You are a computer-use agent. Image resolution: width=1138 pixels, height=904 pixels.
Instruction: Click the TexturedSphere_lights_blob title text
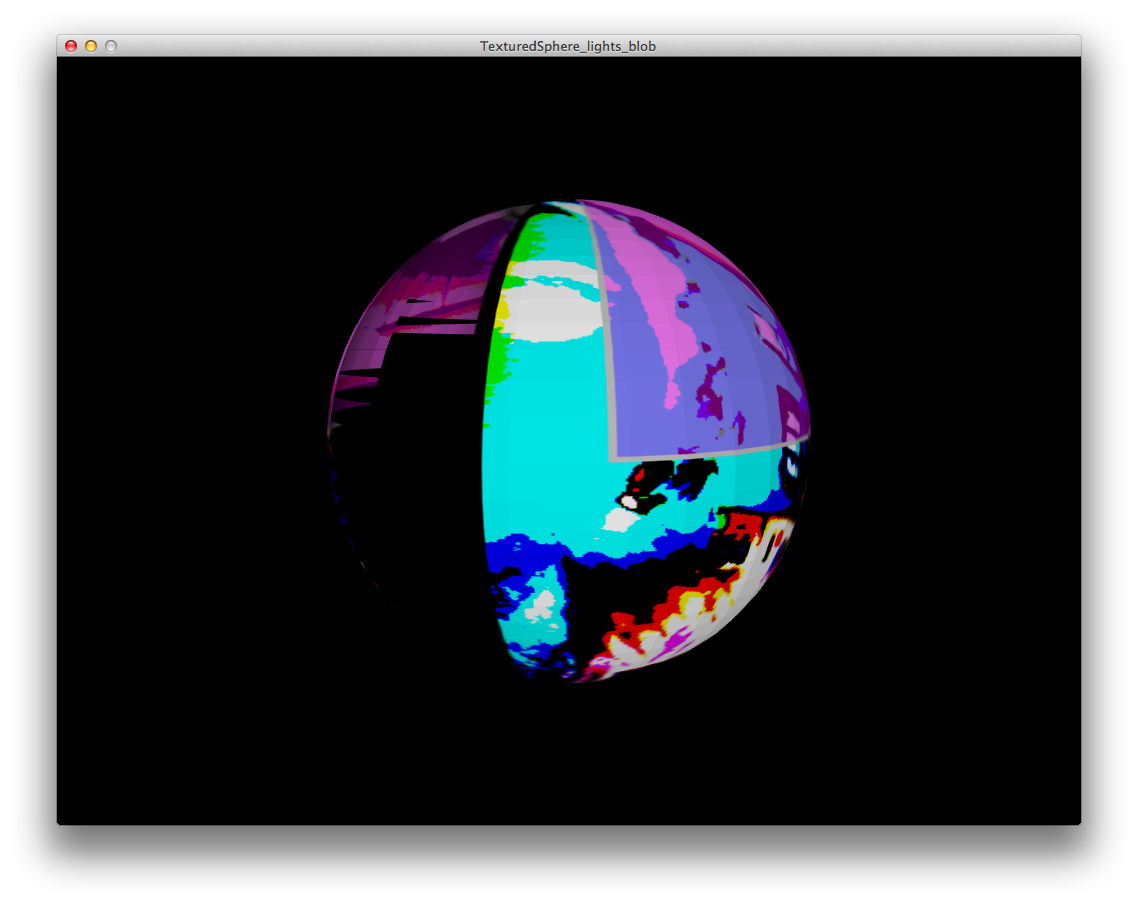pos(568,46)
